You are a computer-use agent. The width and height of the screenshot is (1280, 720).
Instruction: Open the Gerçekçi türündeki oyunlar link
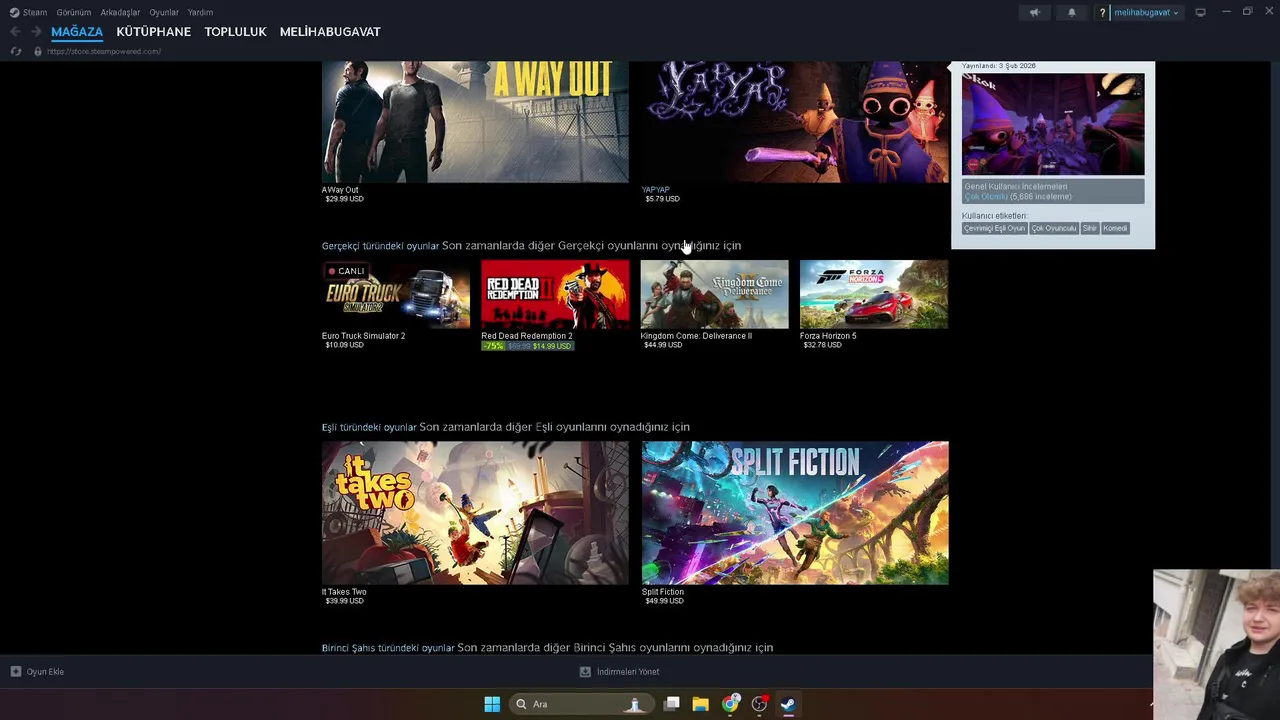(380, 246)
